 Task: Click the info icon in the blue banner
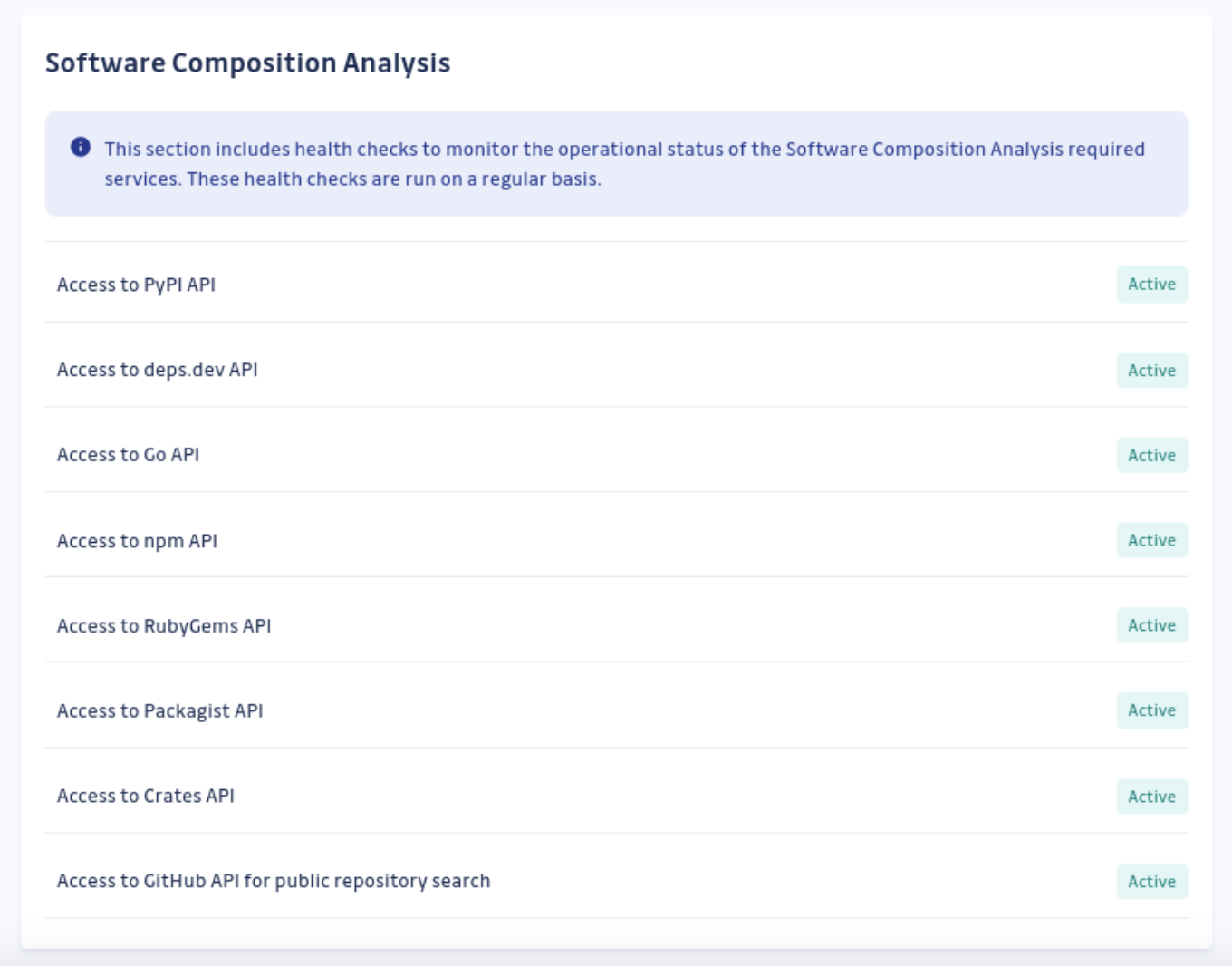tap(81, 147)
